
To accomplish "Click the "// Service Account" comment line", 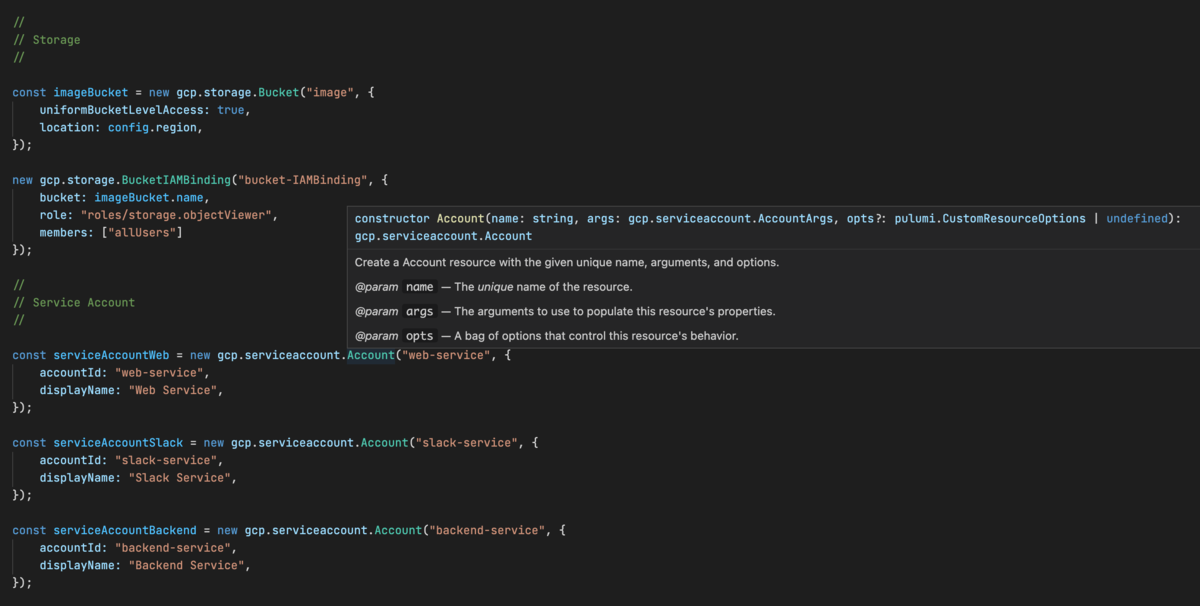I will coord(73,303).
